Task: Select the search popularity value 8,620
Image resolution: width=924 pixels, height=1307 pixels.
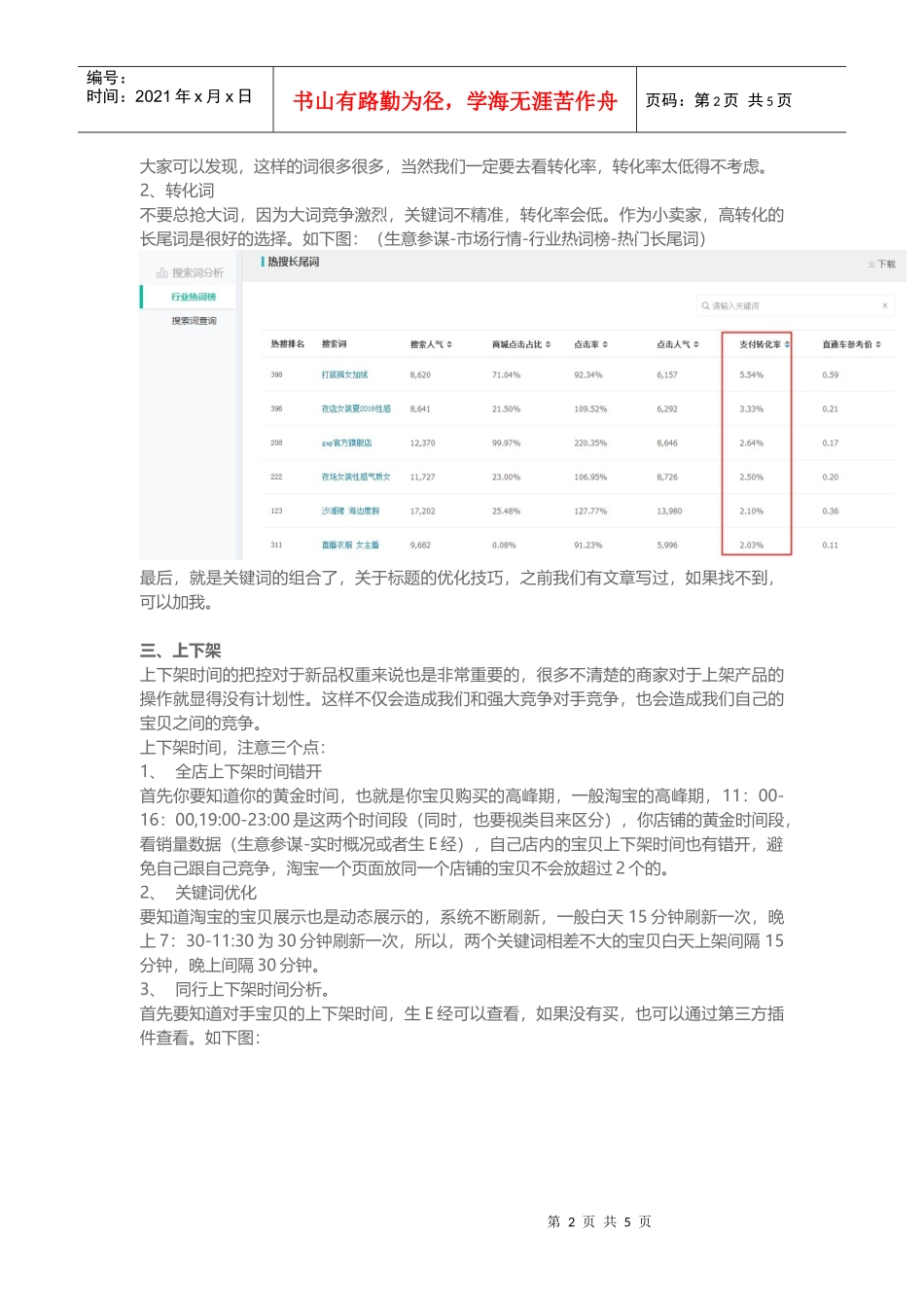Action: coord(420,374)
